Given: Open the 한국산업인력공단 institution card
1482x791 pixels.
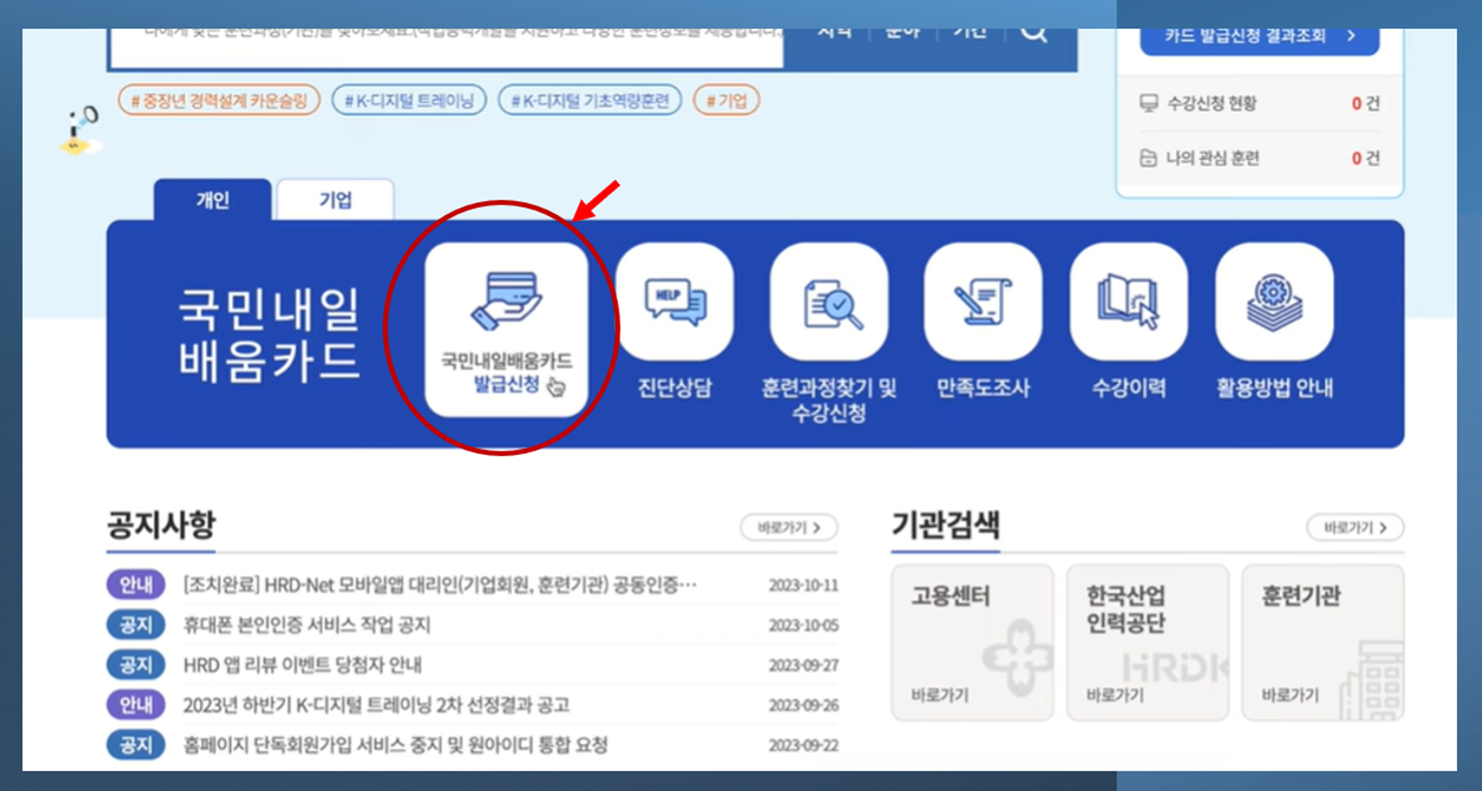Looking at the screenshot, I should 1147,642.
